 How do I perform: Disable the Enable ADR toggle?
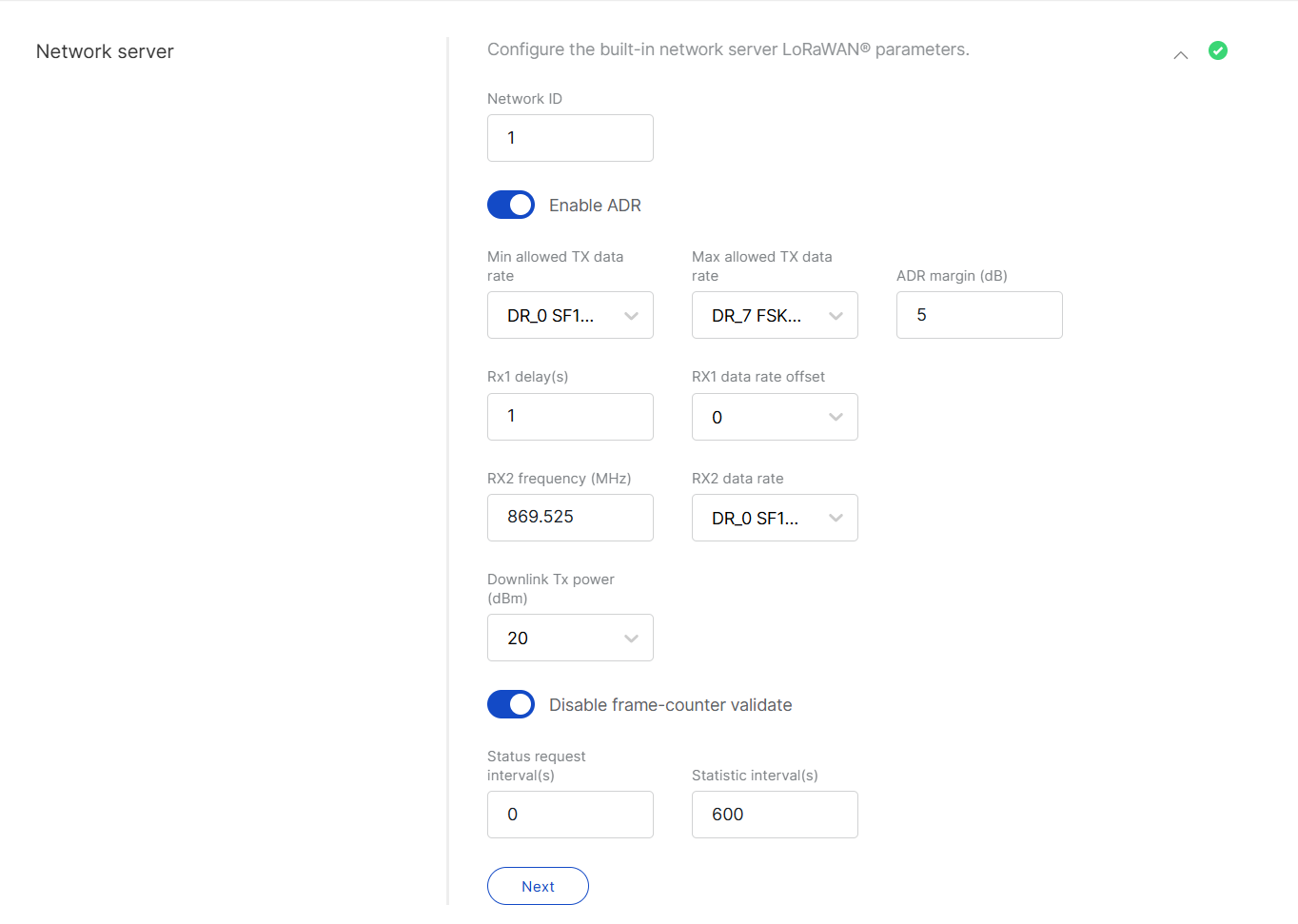511,205
